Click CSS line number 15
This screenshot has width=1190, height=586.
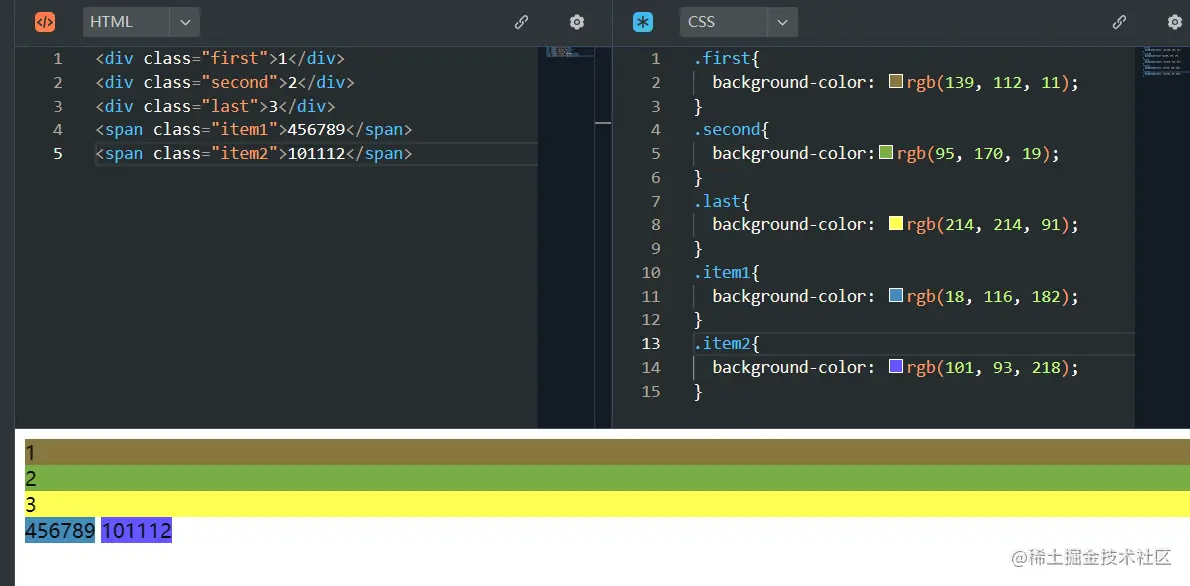tap(651, 391)
